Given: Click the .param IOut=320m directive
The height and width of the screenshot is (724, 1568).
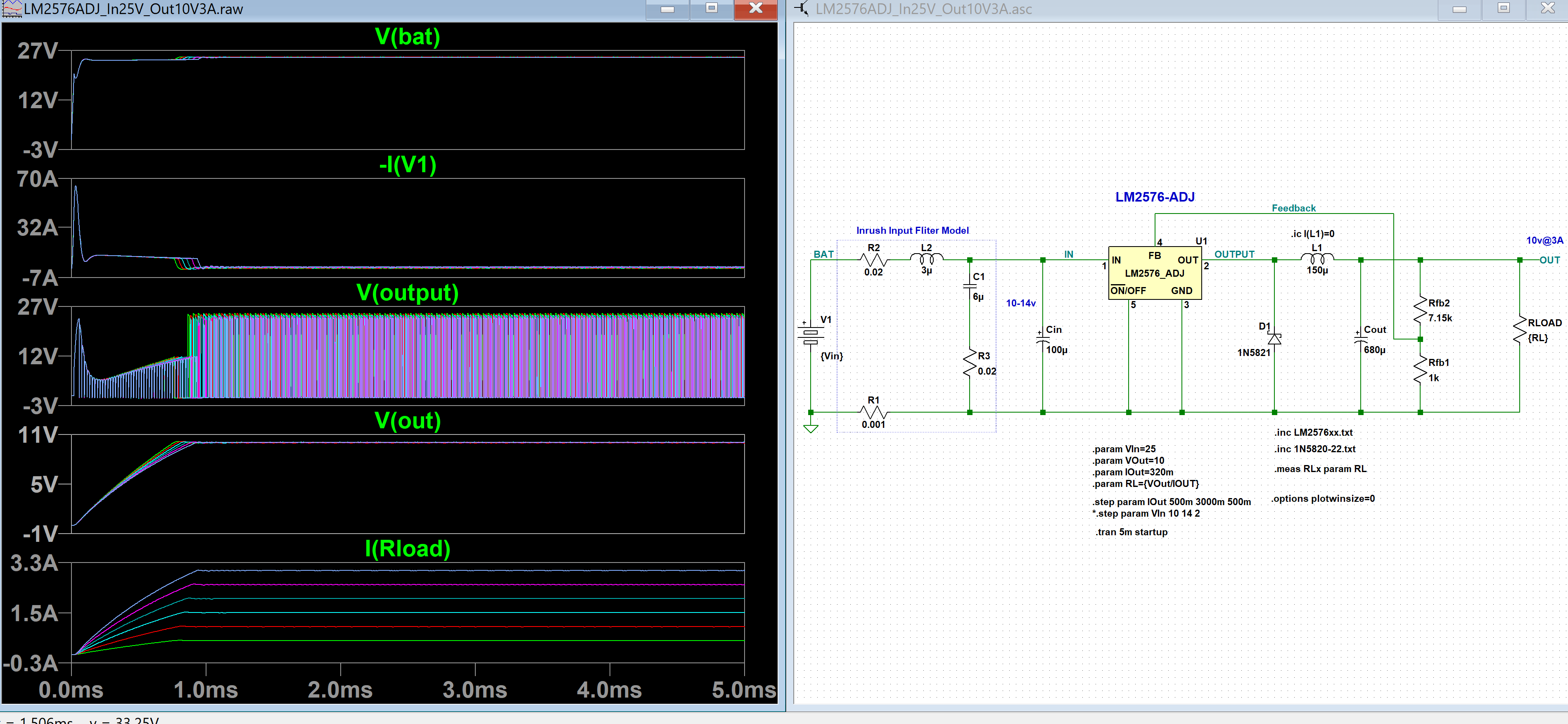Looking at the screenshot, I should [1133, 472].
